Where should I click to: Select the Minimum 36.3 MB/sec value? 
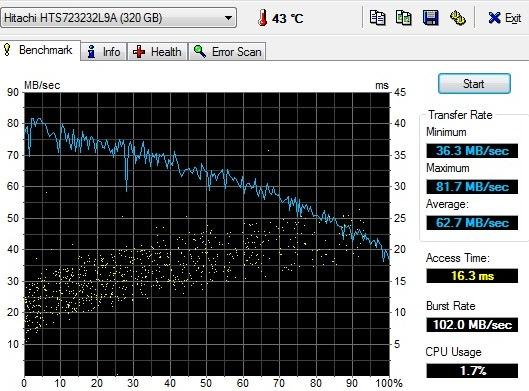(472, 150)
